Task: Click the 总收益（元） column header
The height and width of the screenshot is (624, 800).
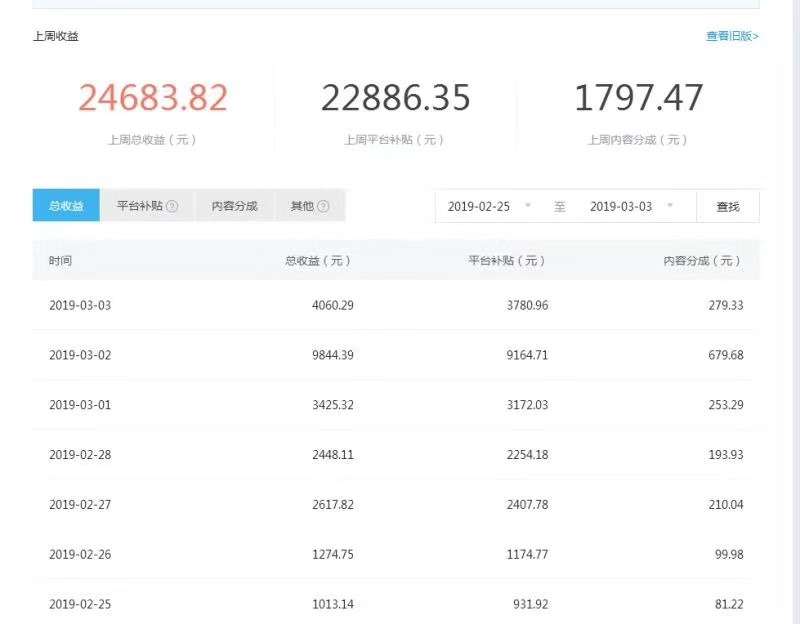Action: coord(318,261)
